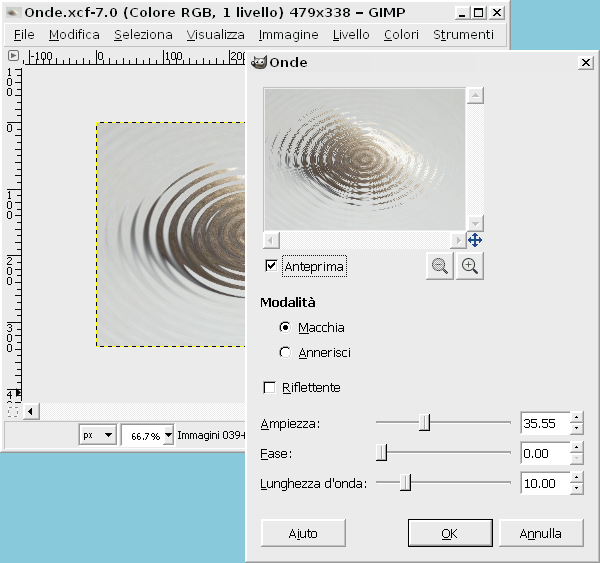Image resolution: width=600 pixels, height=563 pixels.
Task: Click the zoom in magnifier in preview
Action: 470,267
